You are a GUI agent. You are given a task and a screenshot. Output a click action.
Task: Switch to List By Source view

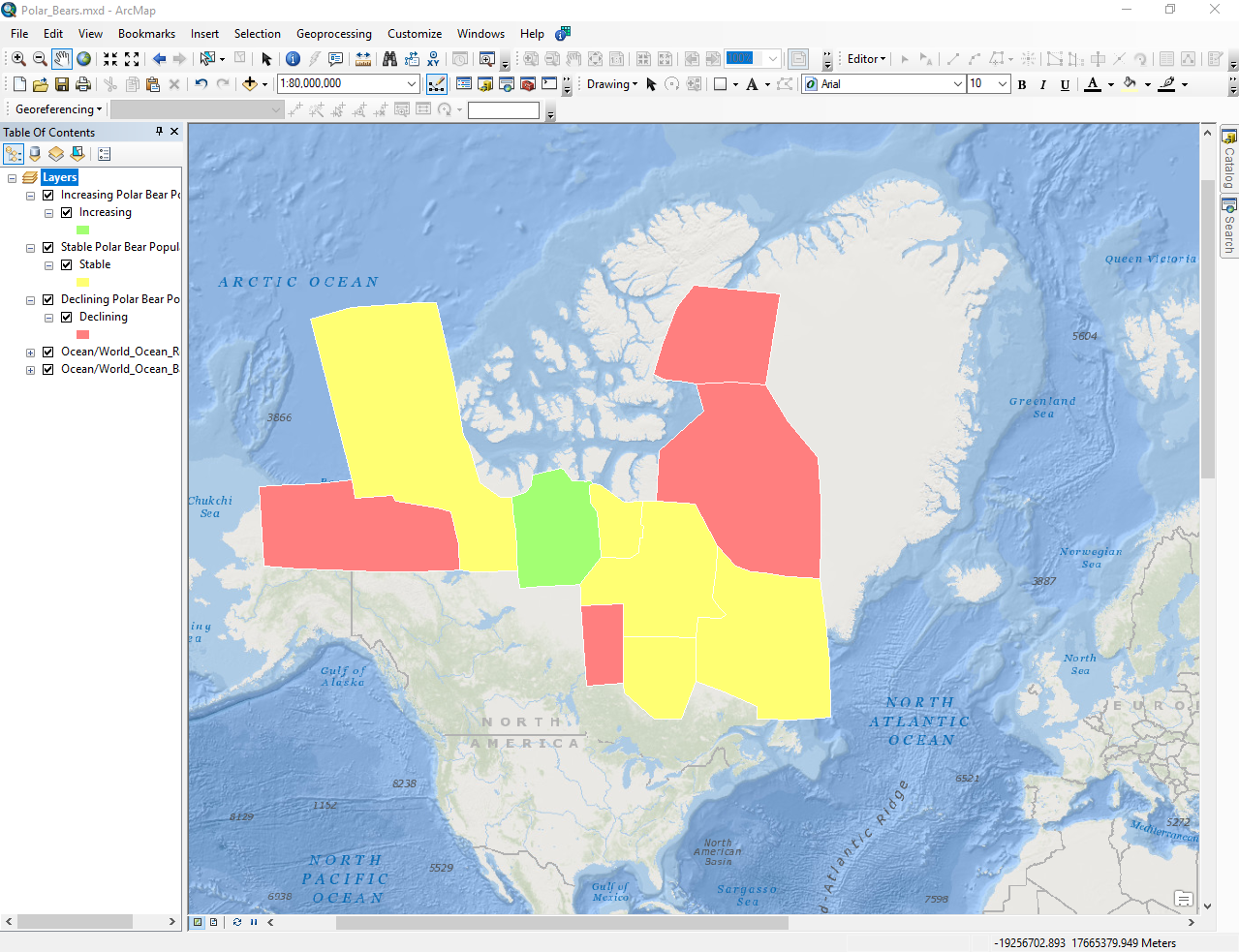pos(35,154)
